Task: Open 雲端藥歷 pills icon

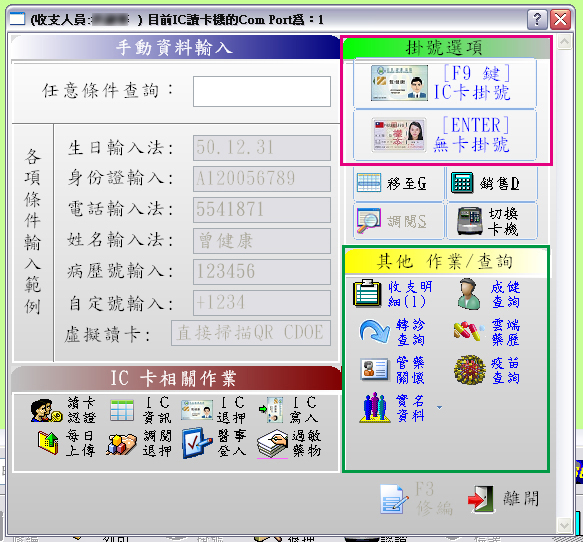Action: [469, 331]
